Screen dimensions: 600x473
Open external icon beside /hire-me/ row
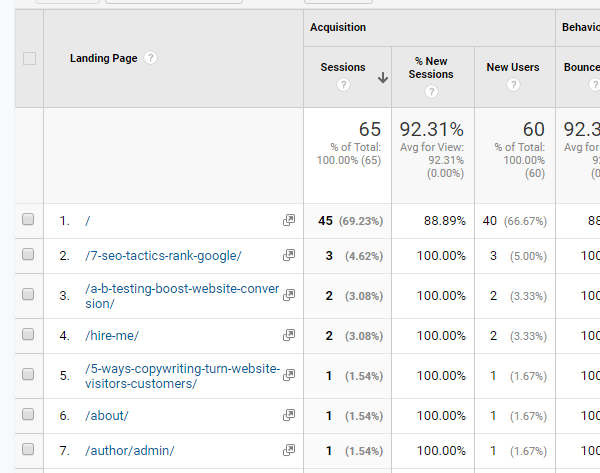(x=289, y=335)
